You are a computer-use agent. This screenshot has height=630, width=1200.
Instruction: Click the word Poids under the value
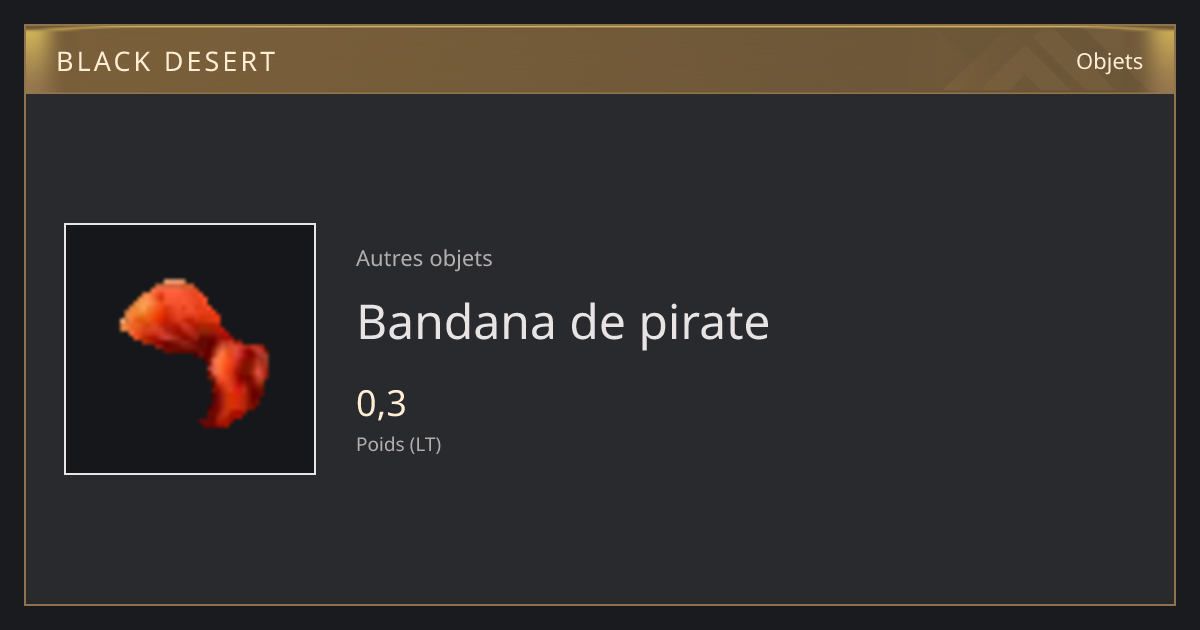(x=380, y=444)
